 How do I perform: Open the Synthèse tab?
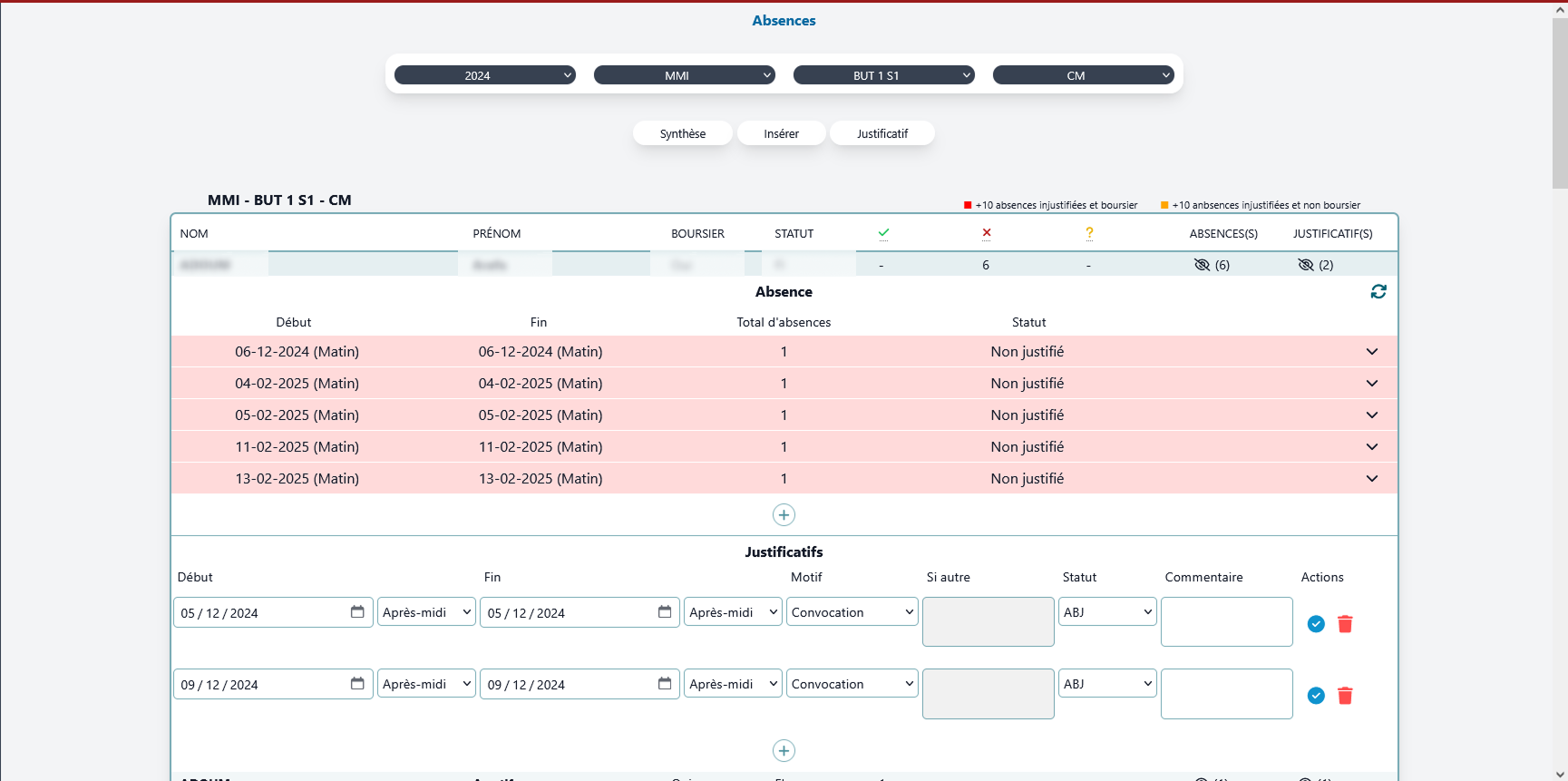pos(683,133)
